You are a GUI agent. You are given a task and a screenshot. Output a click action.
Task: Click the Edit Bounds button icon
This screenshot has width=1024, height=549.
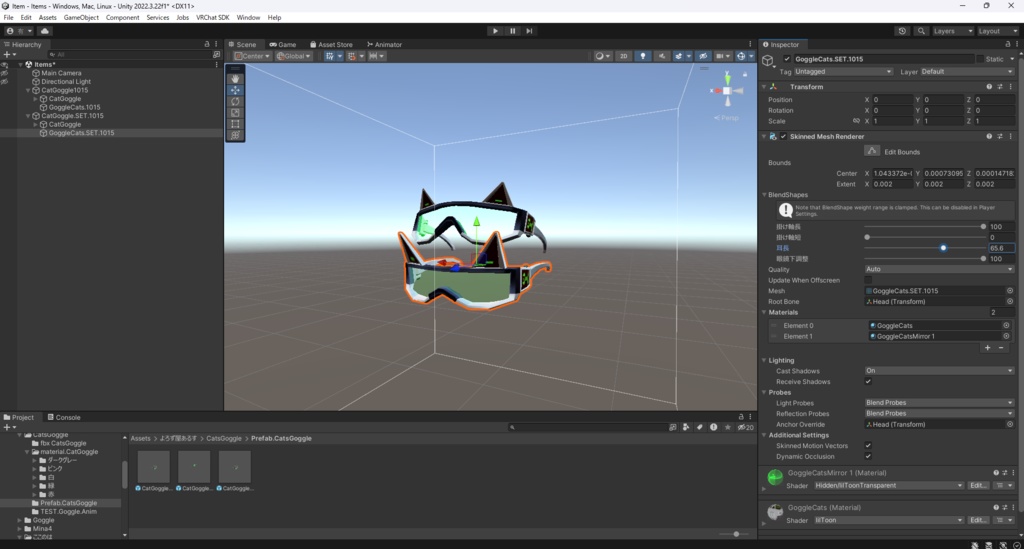(x=872, y=151)
